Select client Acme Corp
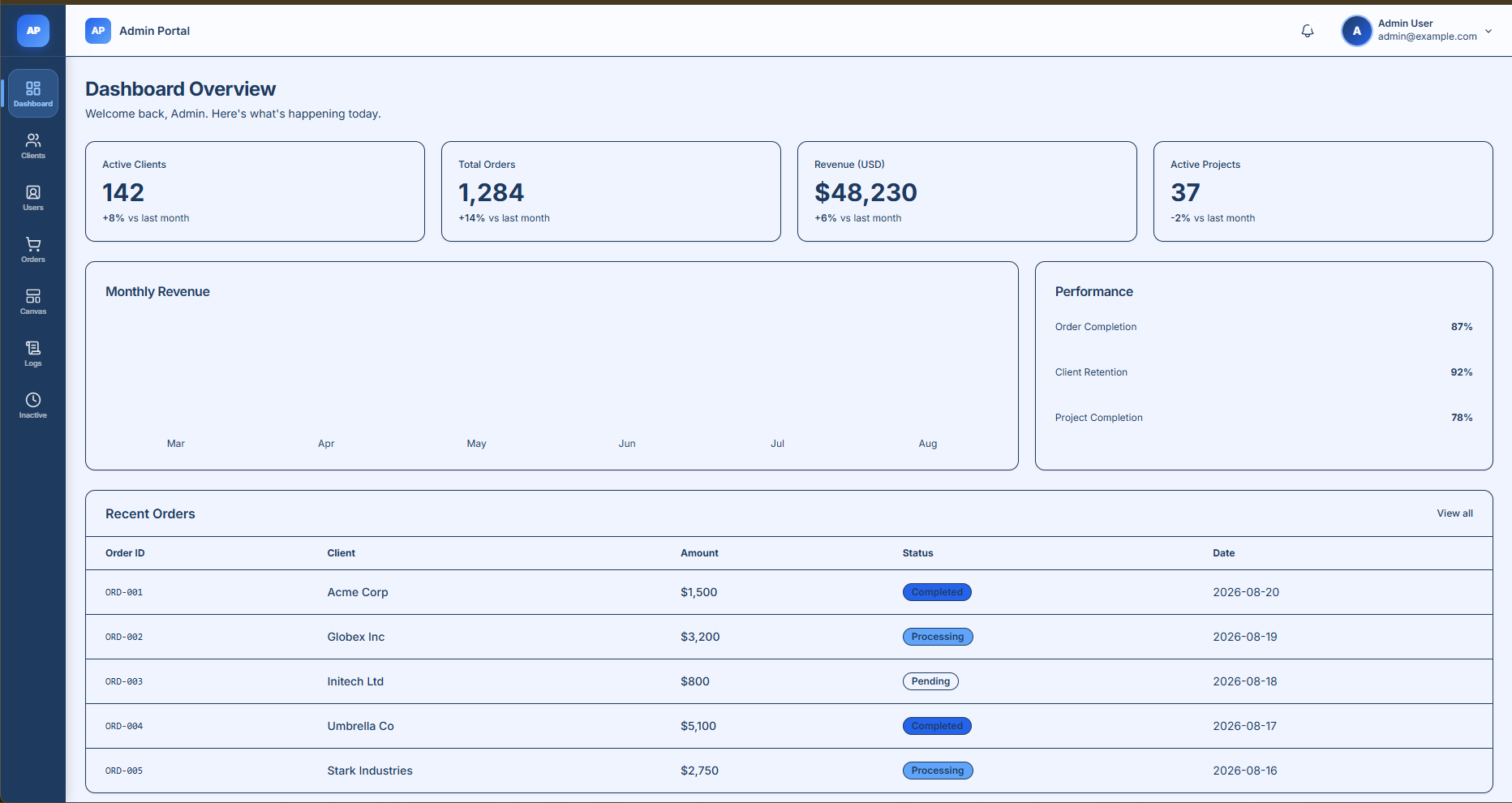The image size is (1512, 803). (x=358, y=592)
